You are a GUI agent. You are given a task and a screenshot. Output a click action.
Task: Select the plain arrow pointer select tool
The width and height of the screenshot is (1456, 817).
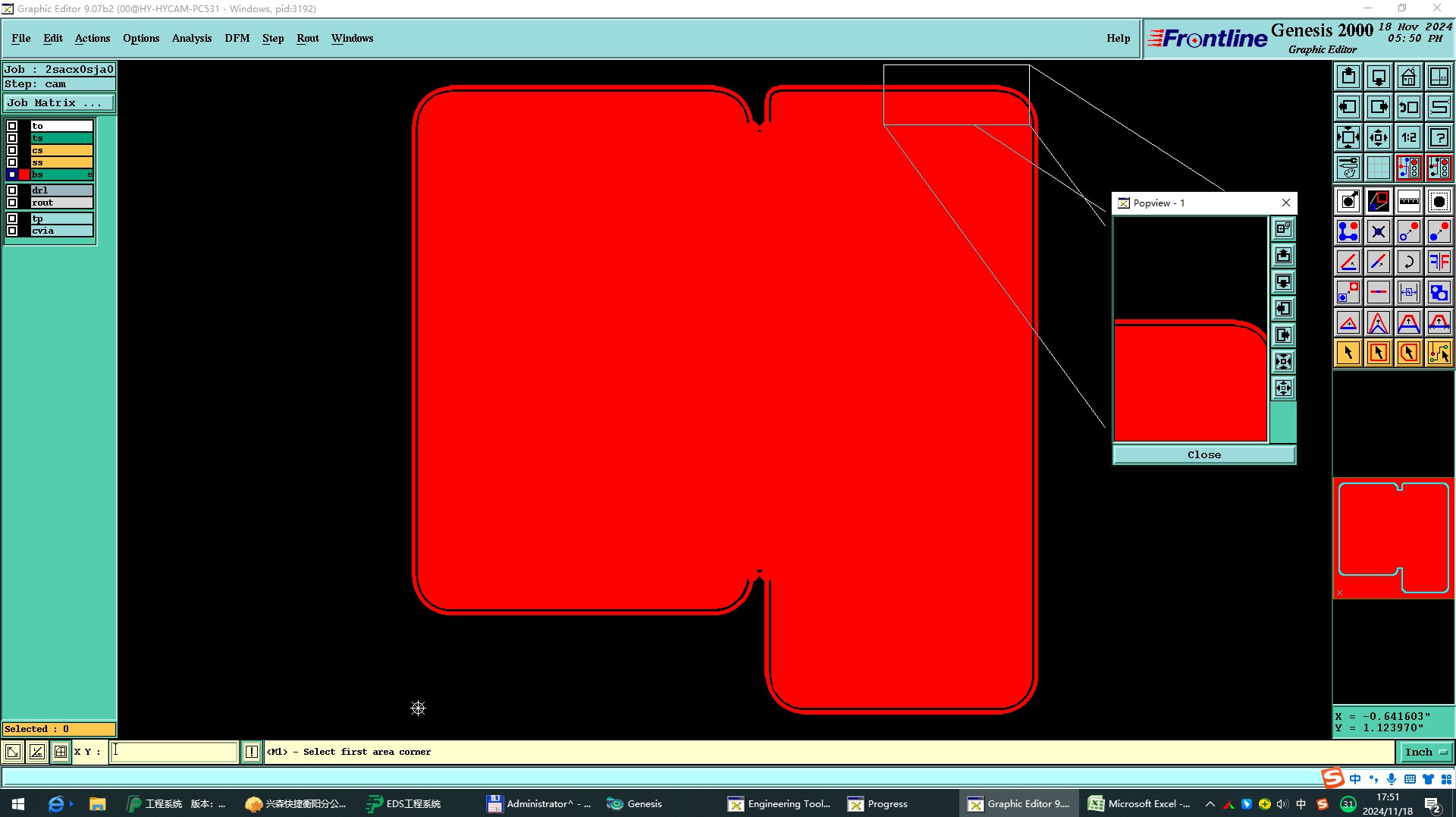point(1348,353)
